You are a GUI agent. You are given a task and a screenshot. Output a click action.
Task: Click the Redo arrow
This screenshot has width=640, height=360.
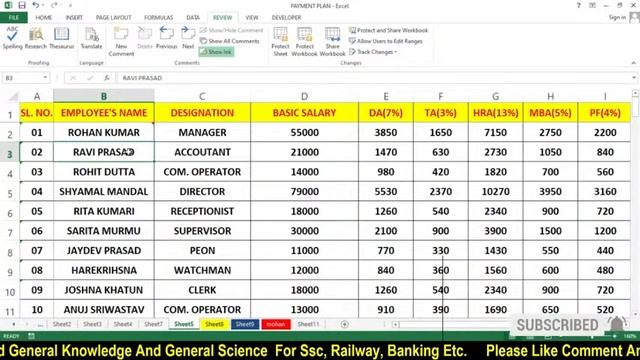click(54, 5)
